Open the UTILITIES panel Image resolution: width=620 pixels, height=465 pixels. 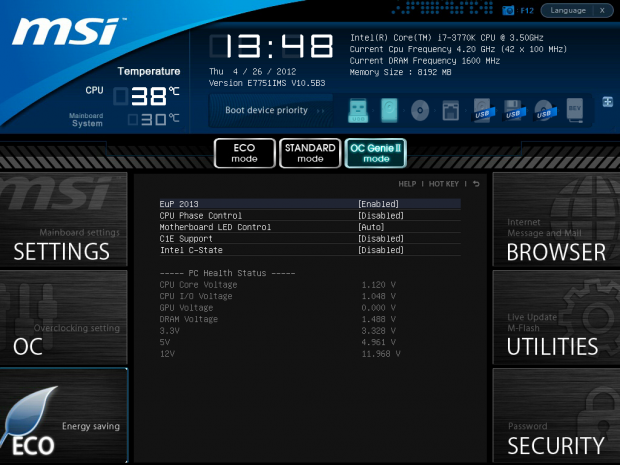tap(556, 317)
